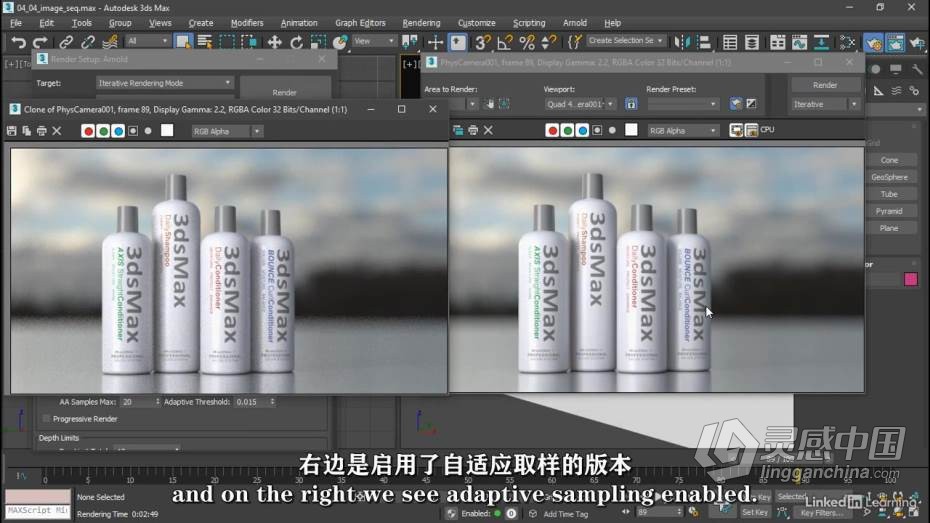Open the Curve Editor icon
The height and width of the screenshot is (523, 930).
[800, 42]
